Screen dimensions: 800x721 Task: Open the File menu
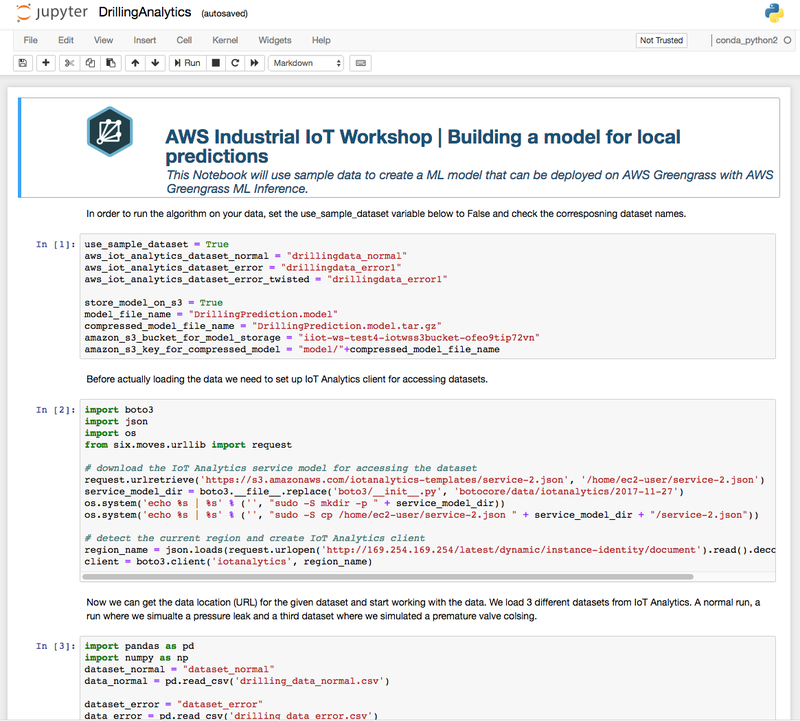pyautogui.click(x=30, y=40)
